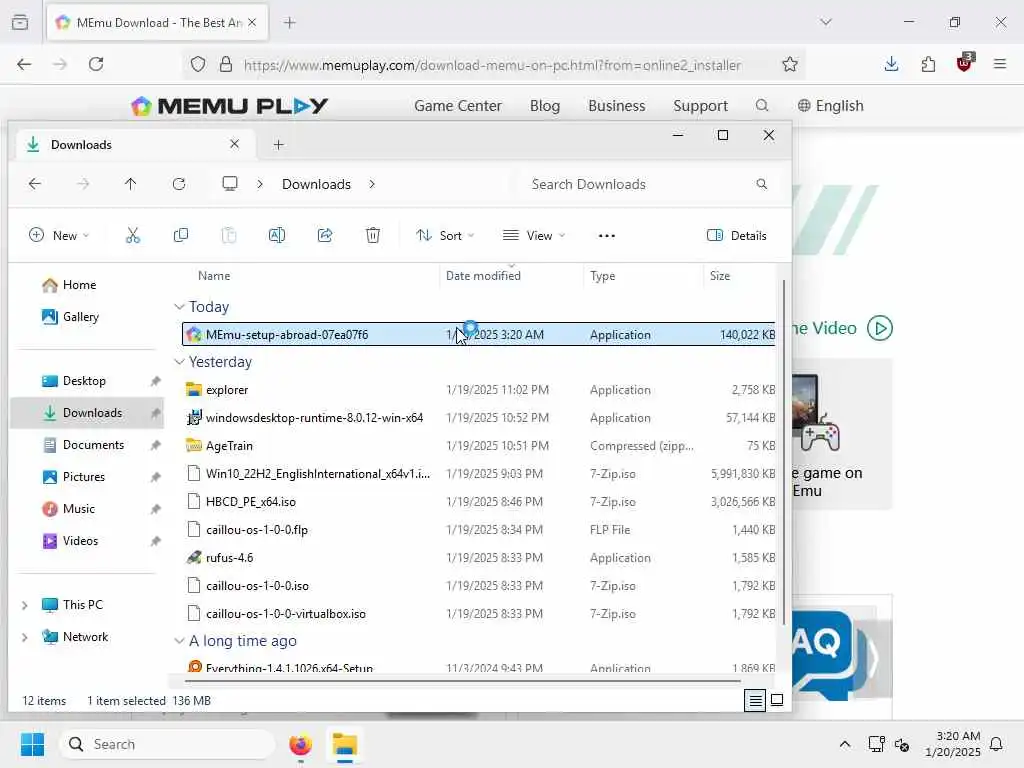The height and width of the screenshot is (768, 1024).
Task: Click the Rename icon in Explorer toolbar
Action: click(277, 235)
